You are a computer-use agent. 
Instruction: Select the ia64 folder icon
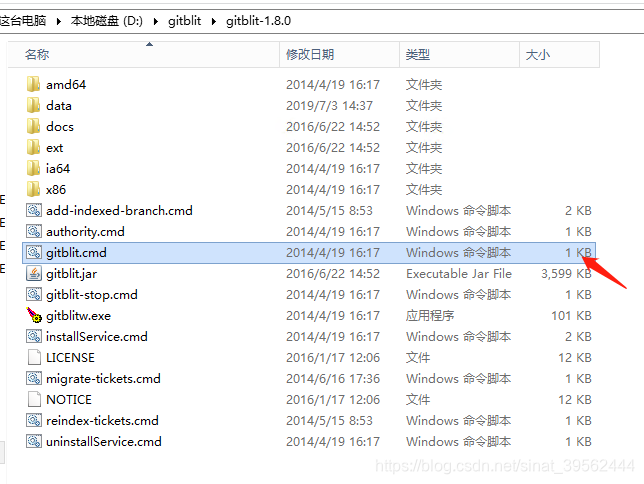click(x=33, y=168)
